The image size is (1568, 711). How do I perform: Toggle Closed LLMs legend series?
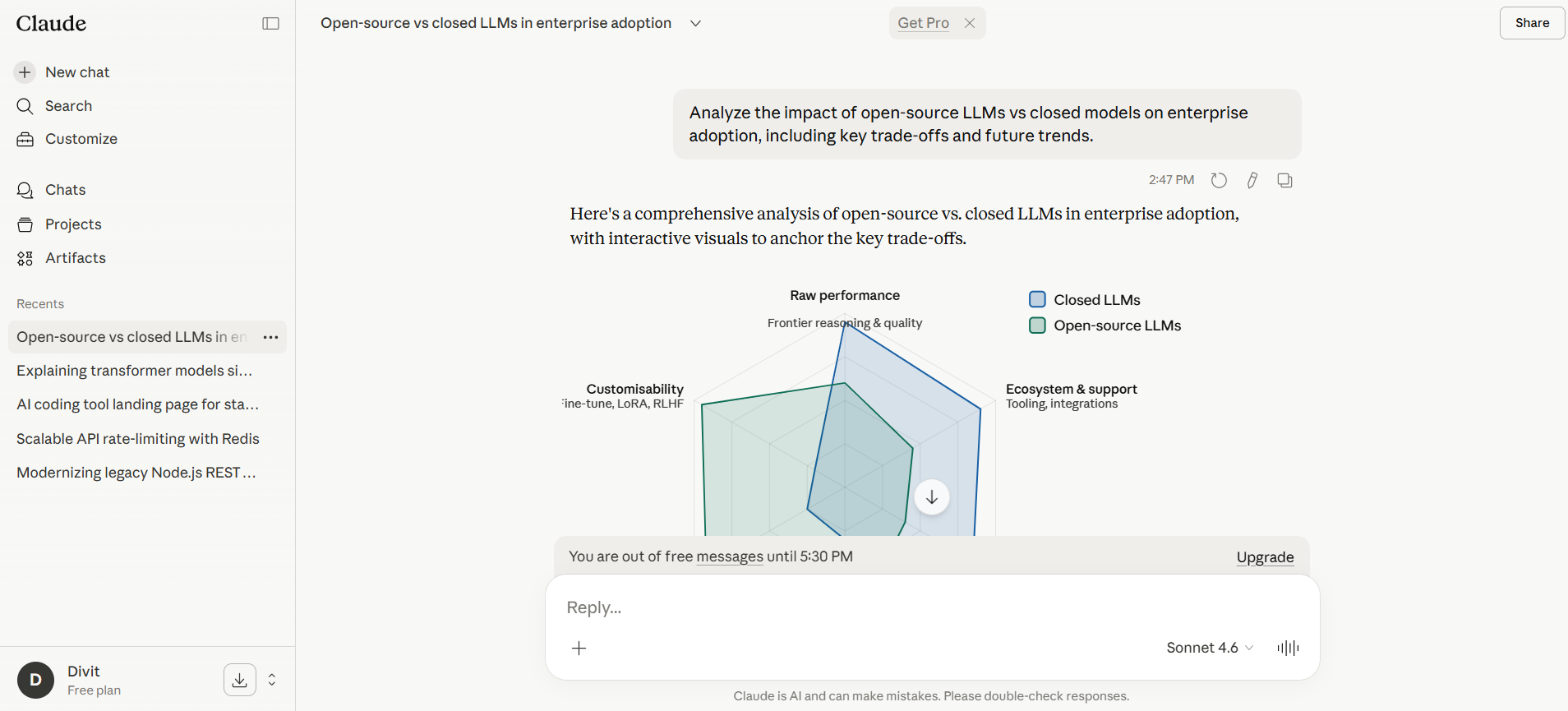(1084, 300)
